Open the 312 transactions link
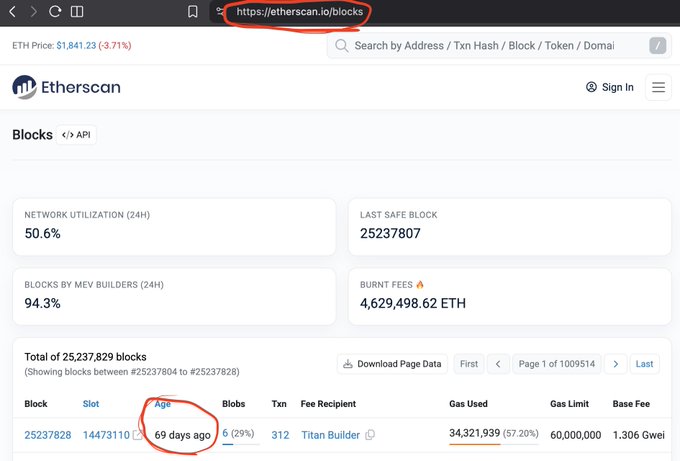 click(x=280, y=435)
